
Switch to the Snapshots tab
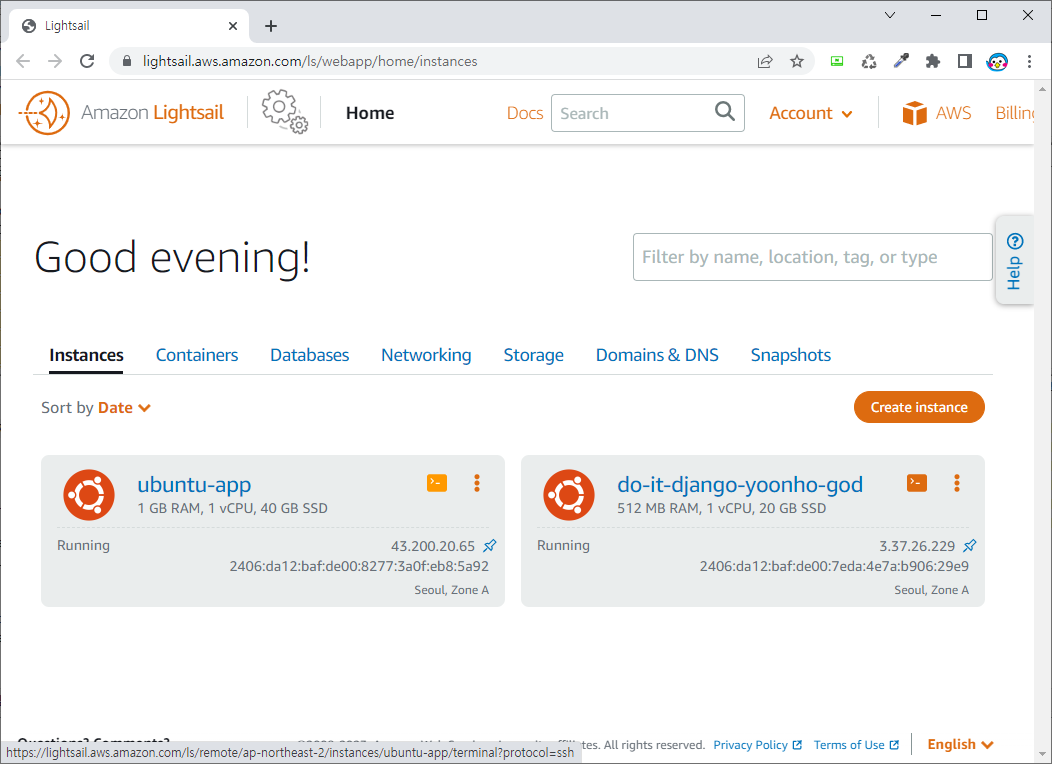[x=790, y=355]
